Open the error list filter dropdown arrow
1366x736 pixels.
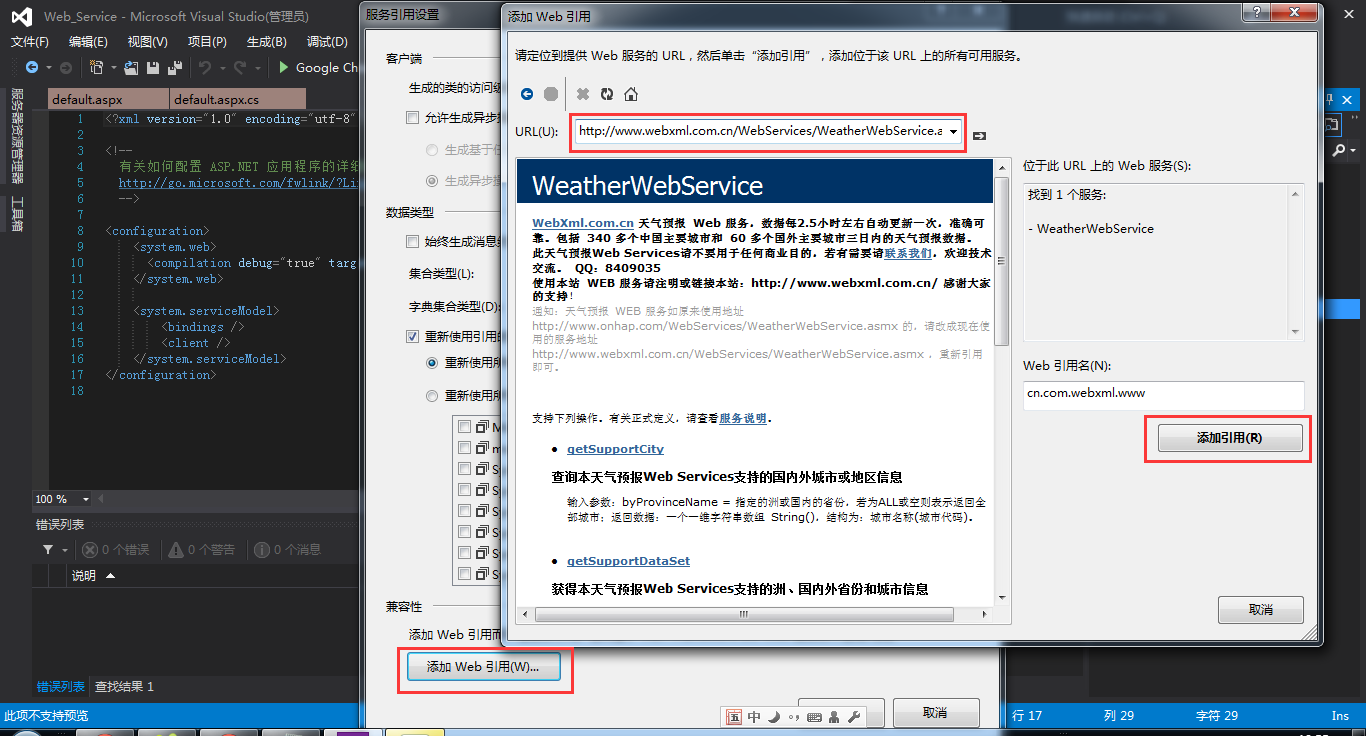(x=65, y=550)
